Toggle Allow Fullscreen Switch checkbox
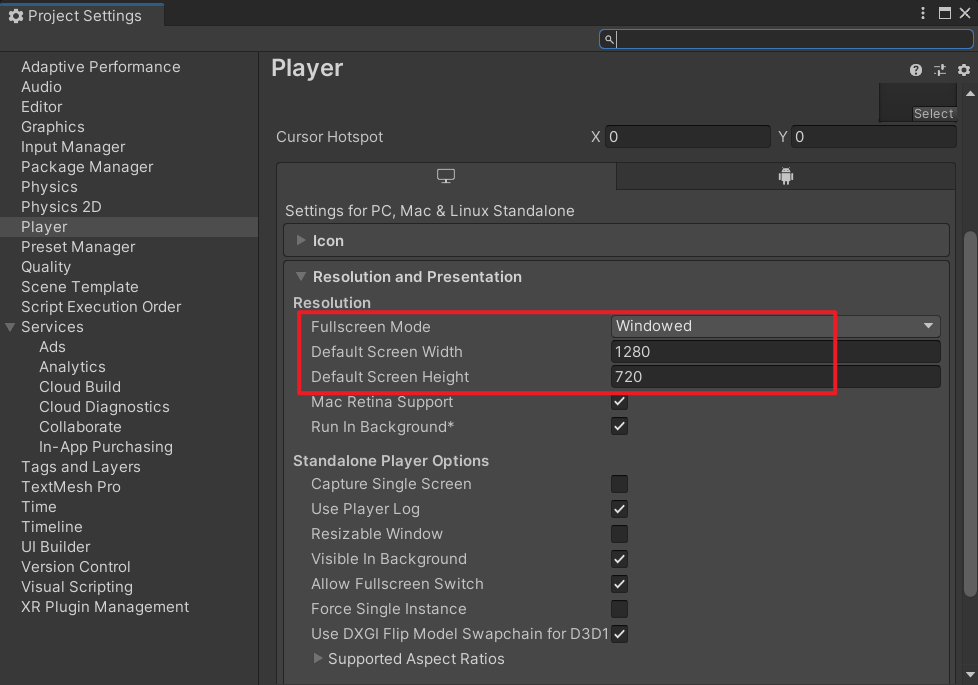 pos(619,584)
